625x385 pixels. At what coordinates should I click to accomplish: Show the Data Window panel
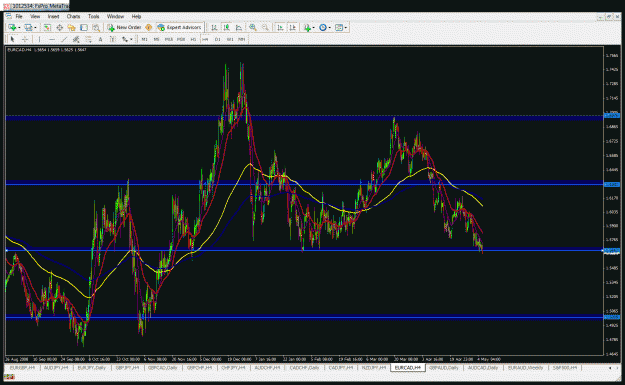tap(59, 28)
